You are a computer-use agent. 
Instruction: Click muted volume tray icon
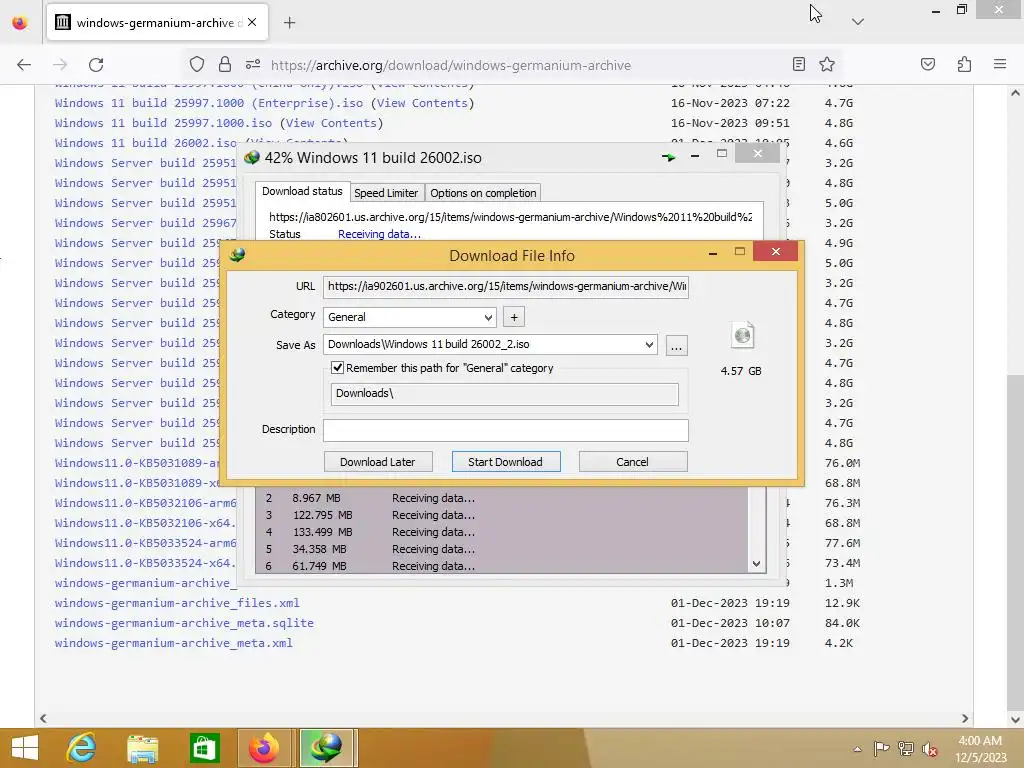pos(930,749)
